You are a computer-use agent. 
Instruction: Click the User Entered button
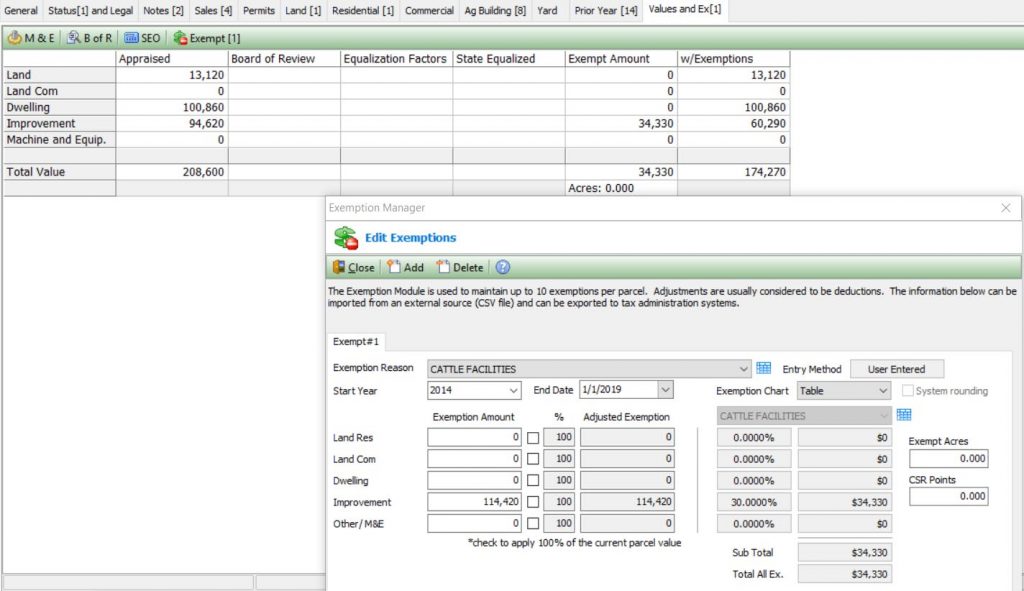point(896,369)
